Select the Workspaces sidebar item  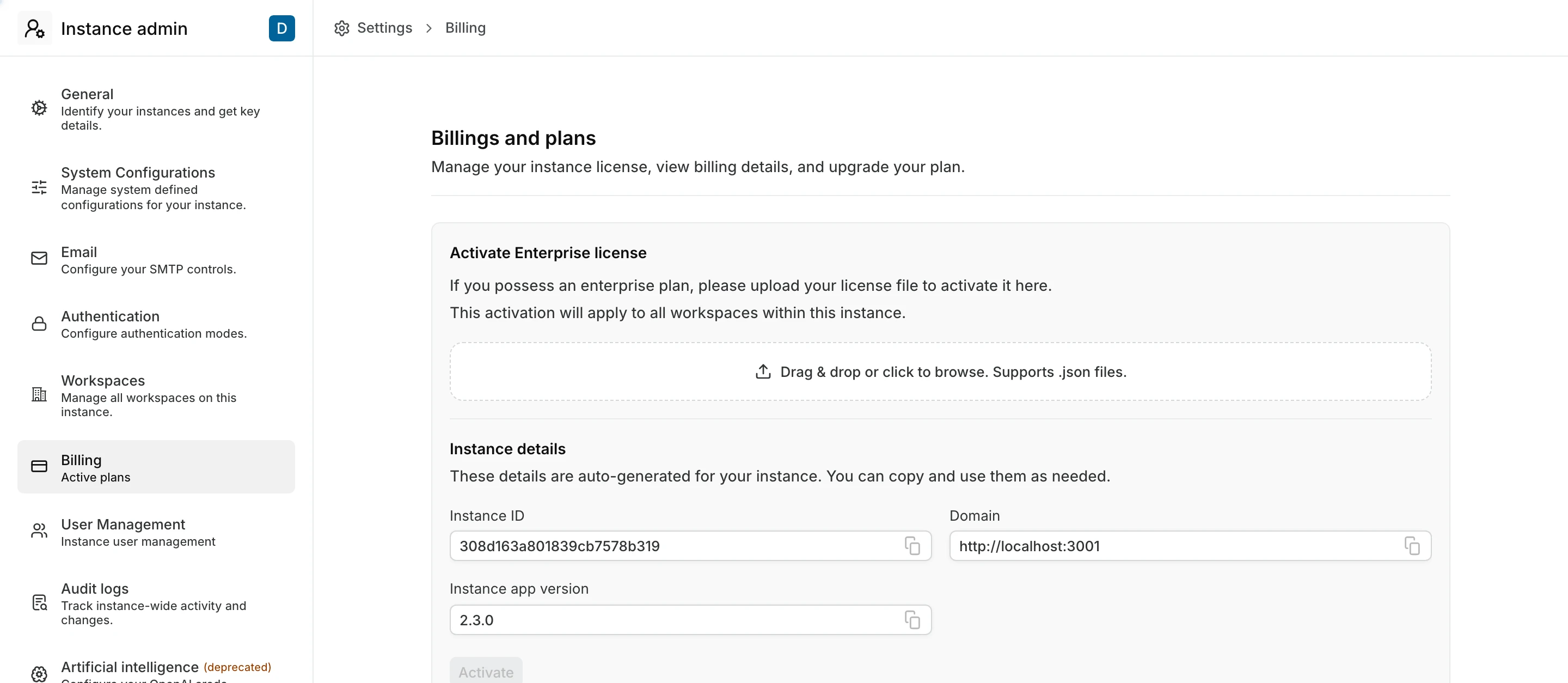[156, 395]
